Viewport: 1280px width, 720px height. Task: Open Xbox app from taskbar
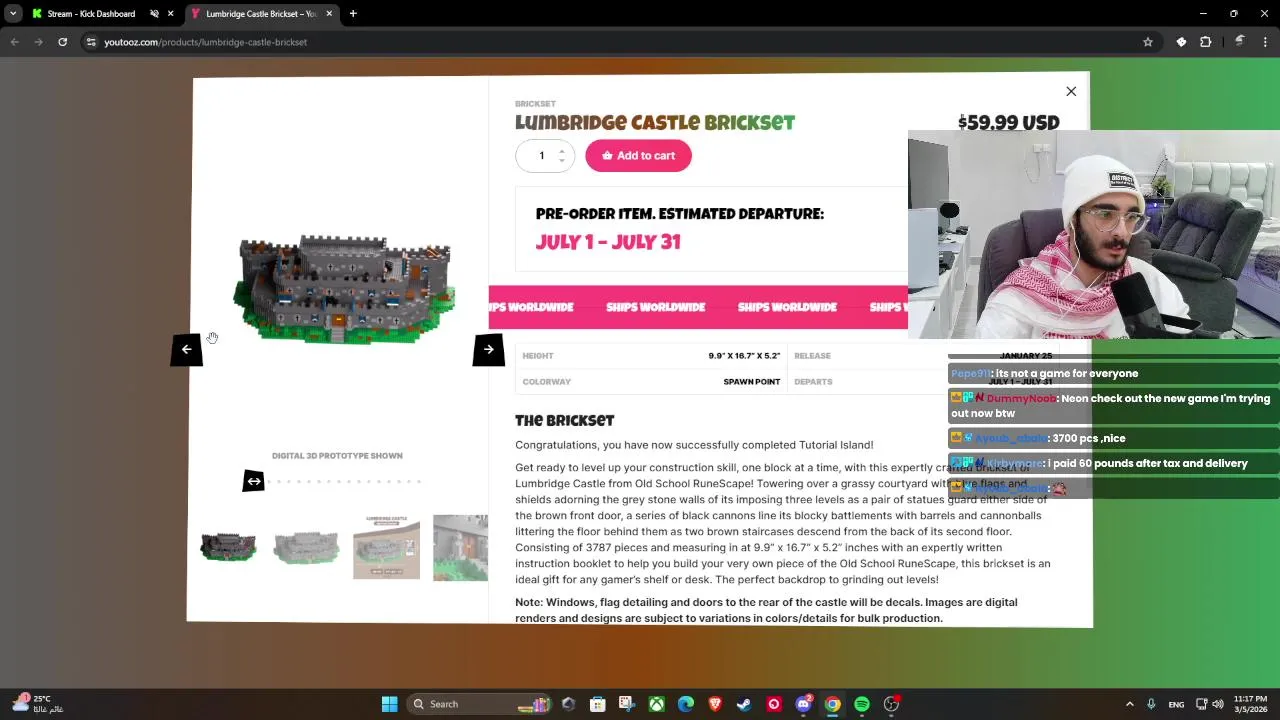[656, 704]
